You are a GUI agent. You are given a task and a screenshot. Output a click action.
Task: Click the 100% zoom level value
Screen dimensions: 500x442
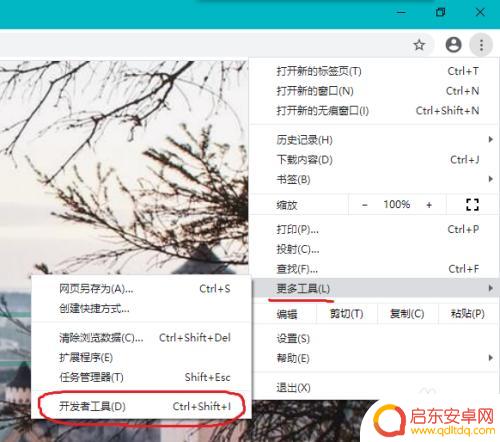point(397,204)
